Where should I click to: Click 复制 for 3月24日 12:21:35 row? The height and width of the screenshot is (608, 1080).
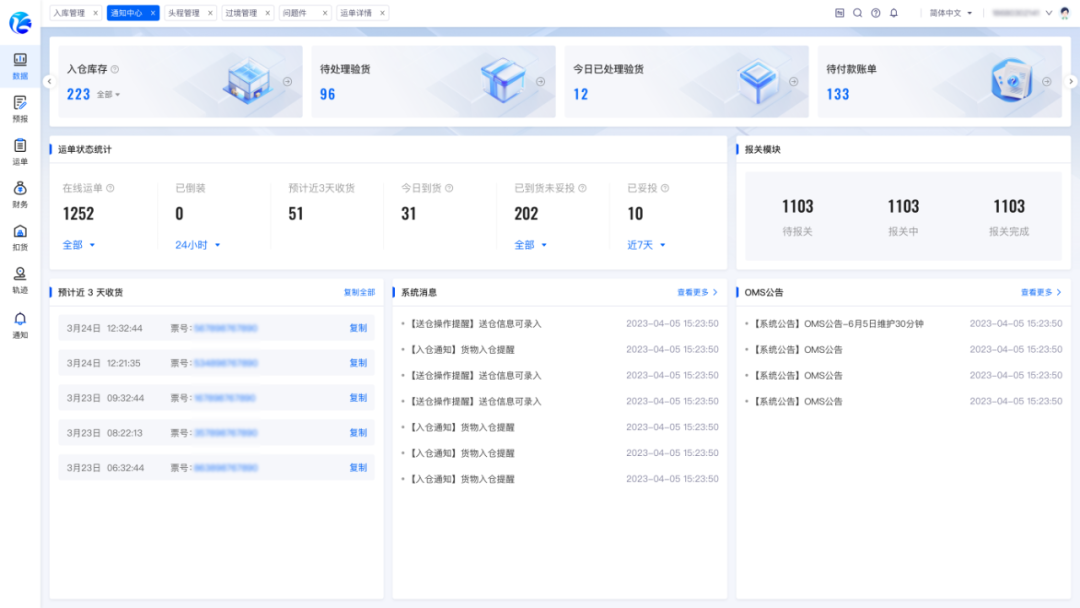click(x=358, y=363)
